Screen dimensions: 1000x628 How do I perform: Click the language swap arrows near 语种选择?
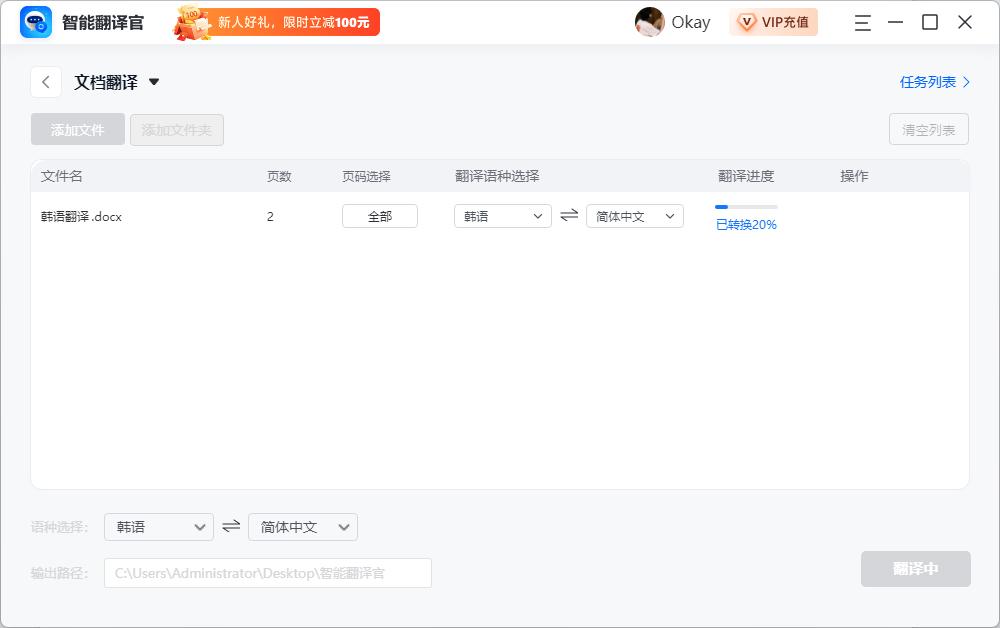tap(231, 526)
